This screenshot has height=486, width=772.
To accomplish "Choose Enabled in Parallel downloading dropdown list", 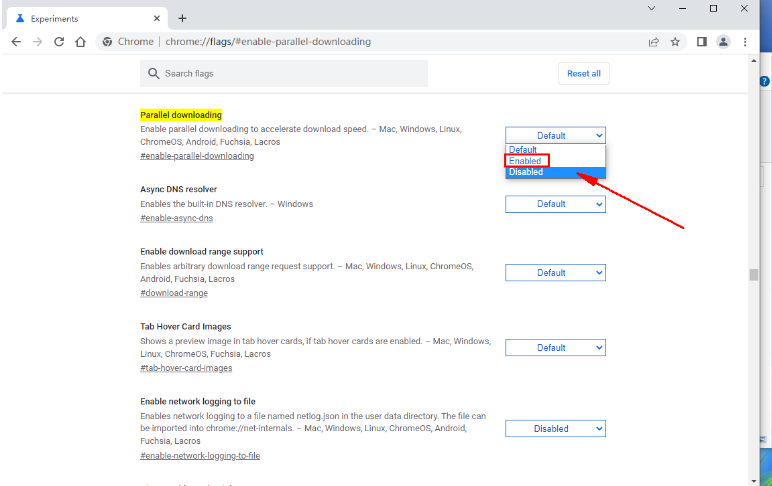I will [527, 161].
